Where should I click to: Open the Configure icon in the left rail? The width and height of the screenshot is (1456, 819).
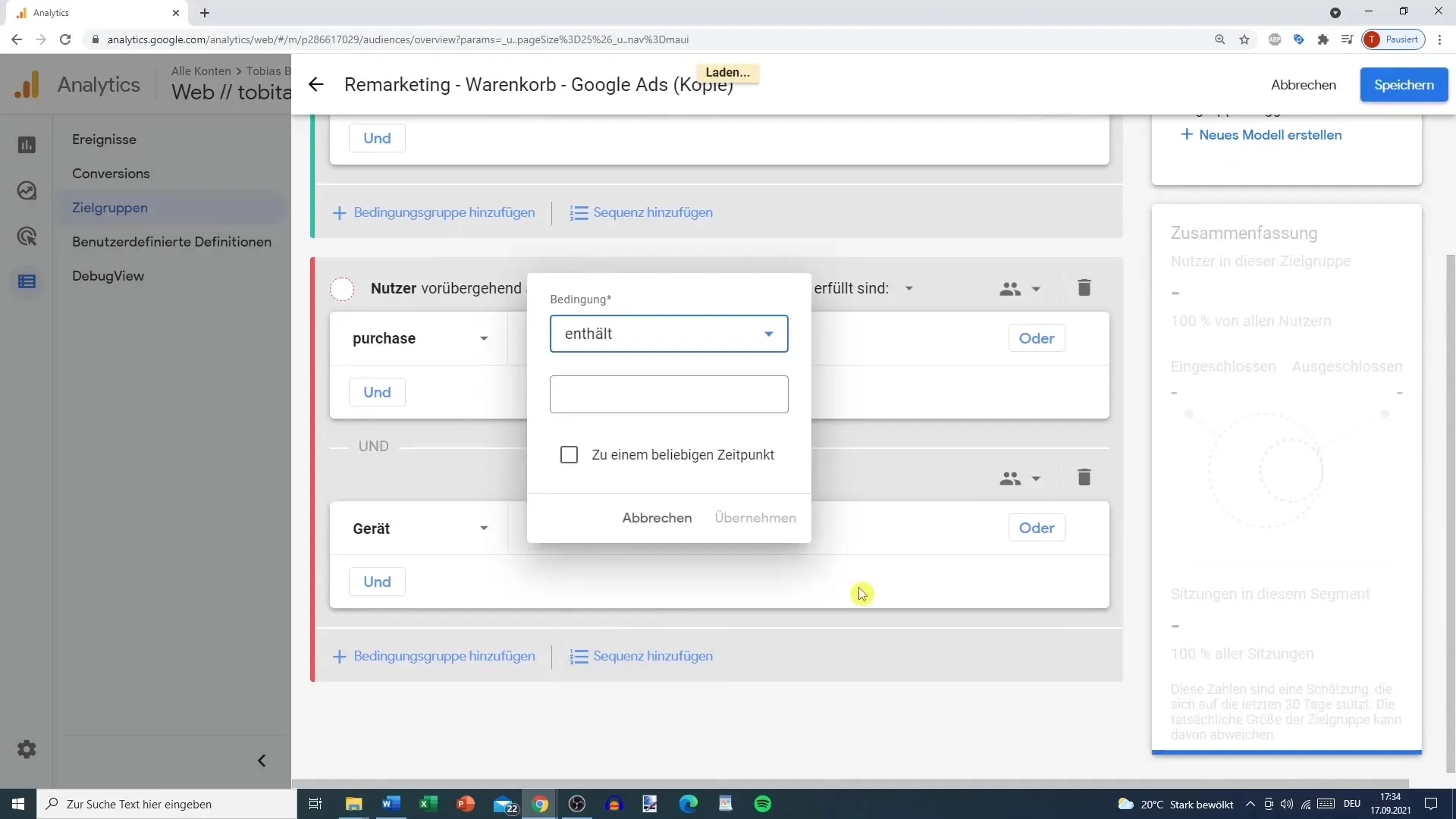[27, 281]
